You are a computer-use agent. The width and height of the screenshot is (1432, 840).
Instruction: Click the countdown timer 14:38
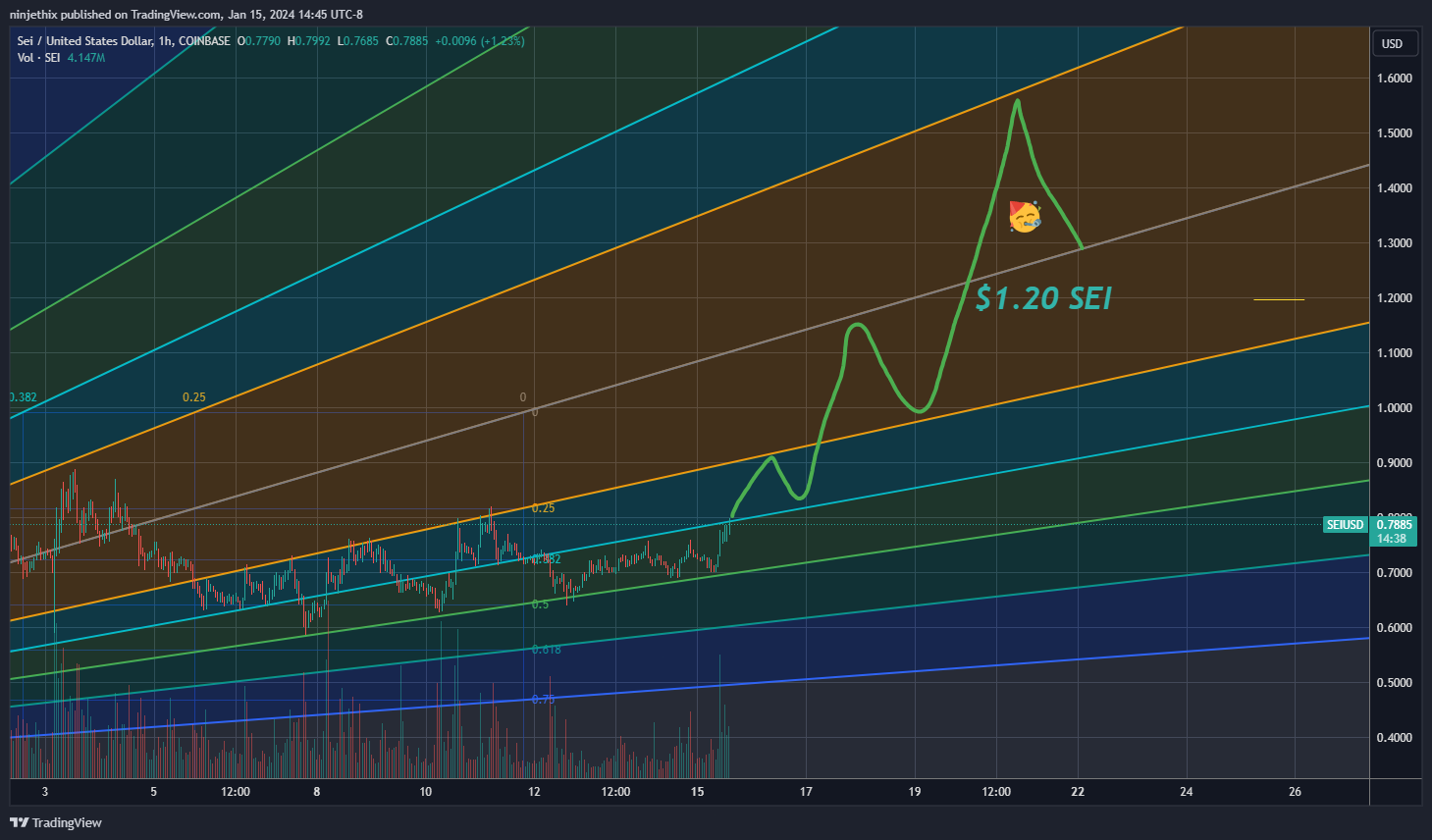pos(1391,538)
